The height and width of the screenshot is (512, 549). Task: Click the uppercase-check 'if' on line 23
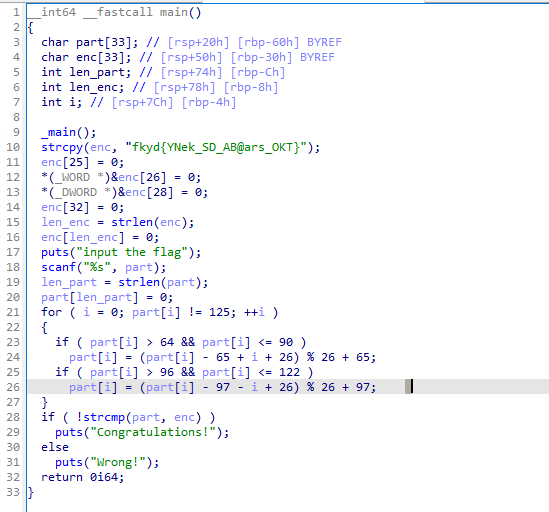pyautogui.click(x=62, y=342)
